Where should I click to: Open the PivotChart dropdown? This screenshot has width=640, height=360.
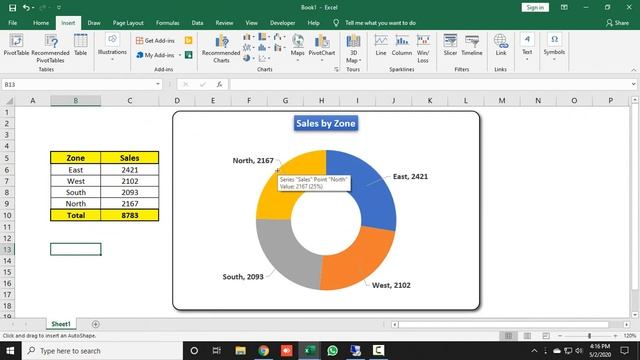click(322, 48)
